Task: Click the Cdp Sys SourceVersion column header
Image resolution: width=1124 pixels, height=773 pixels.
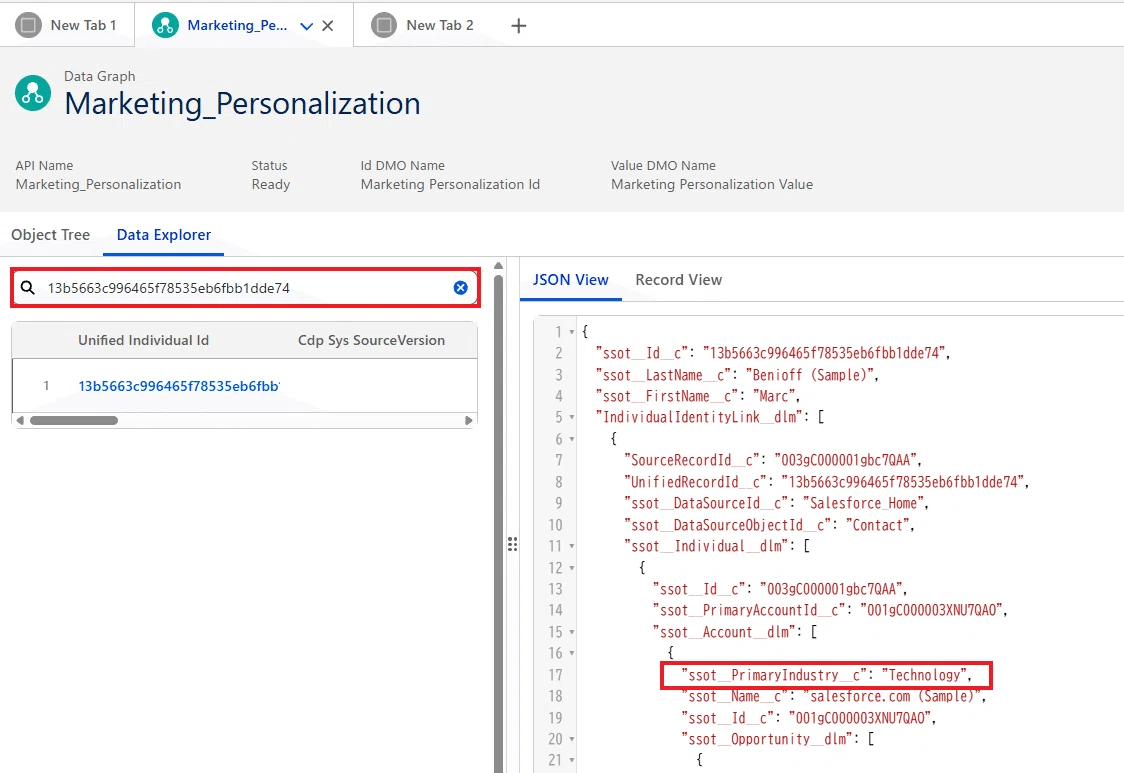Action: pos(371,340)
